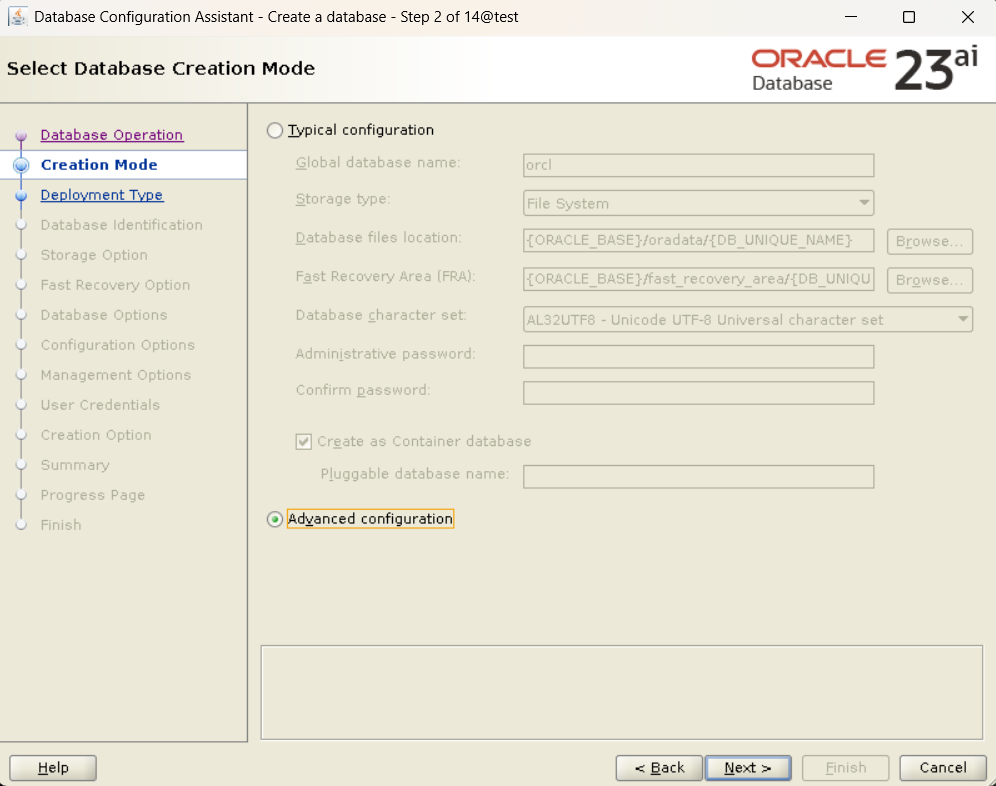Screen dimensions: 996x786
Task: Click the Storage Option step
Action: click(94, 255)
